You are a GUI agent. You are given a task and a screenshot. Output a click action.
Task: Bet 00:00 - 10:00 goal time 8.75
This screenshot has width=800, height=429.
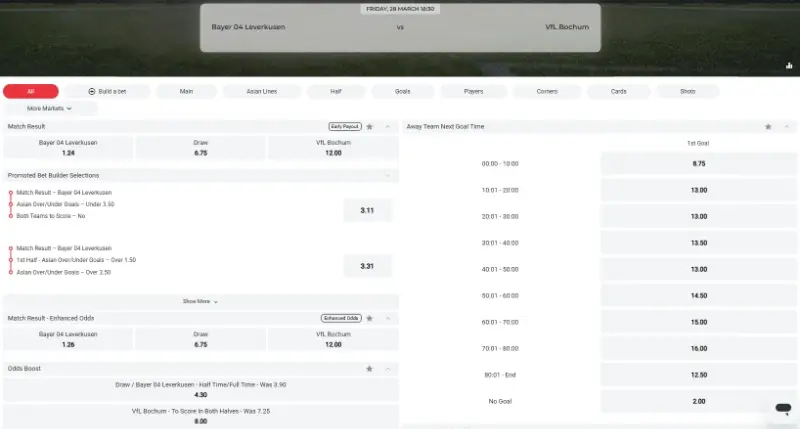[x=698, y=164]
